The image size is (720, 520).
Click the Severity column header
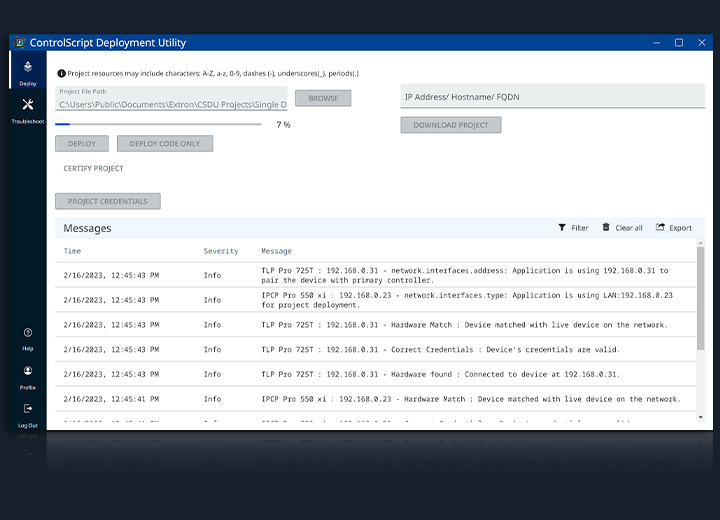tap(221, 251)
